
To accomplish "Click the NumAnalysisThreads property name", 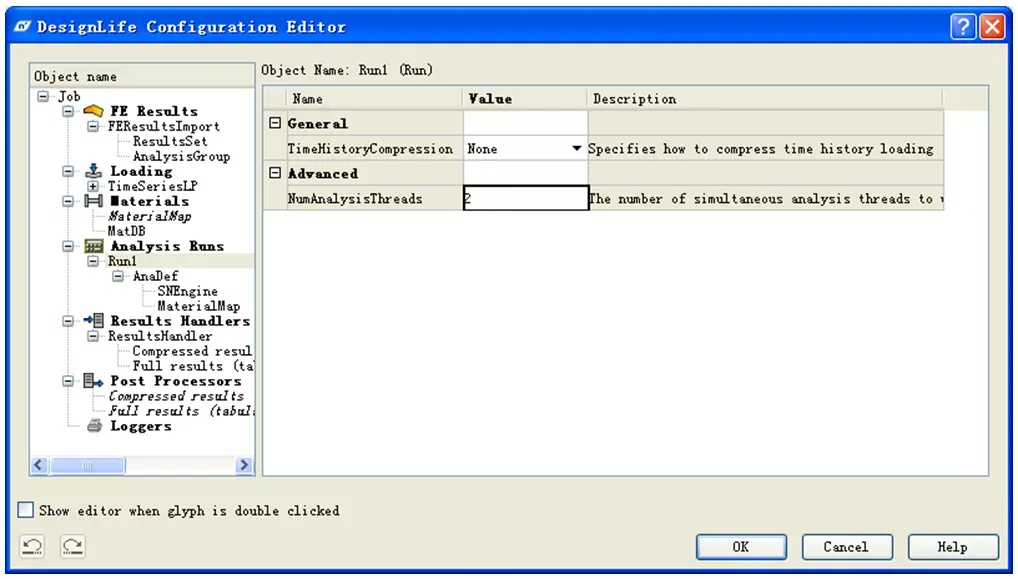I will click(355, 199).
